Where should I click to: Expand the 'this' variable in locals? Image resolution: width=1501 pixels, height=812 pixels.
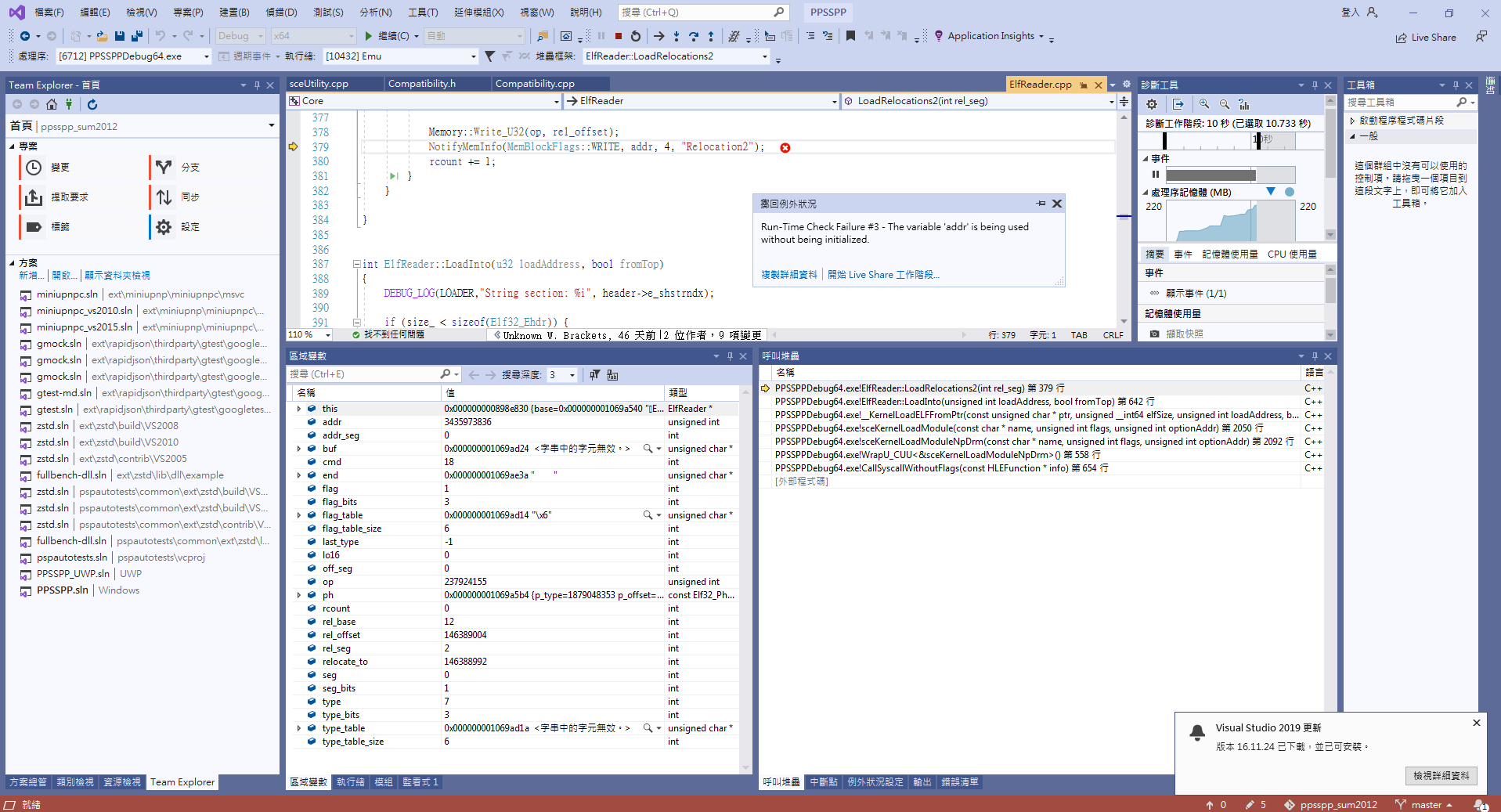(x=298, y=409)
